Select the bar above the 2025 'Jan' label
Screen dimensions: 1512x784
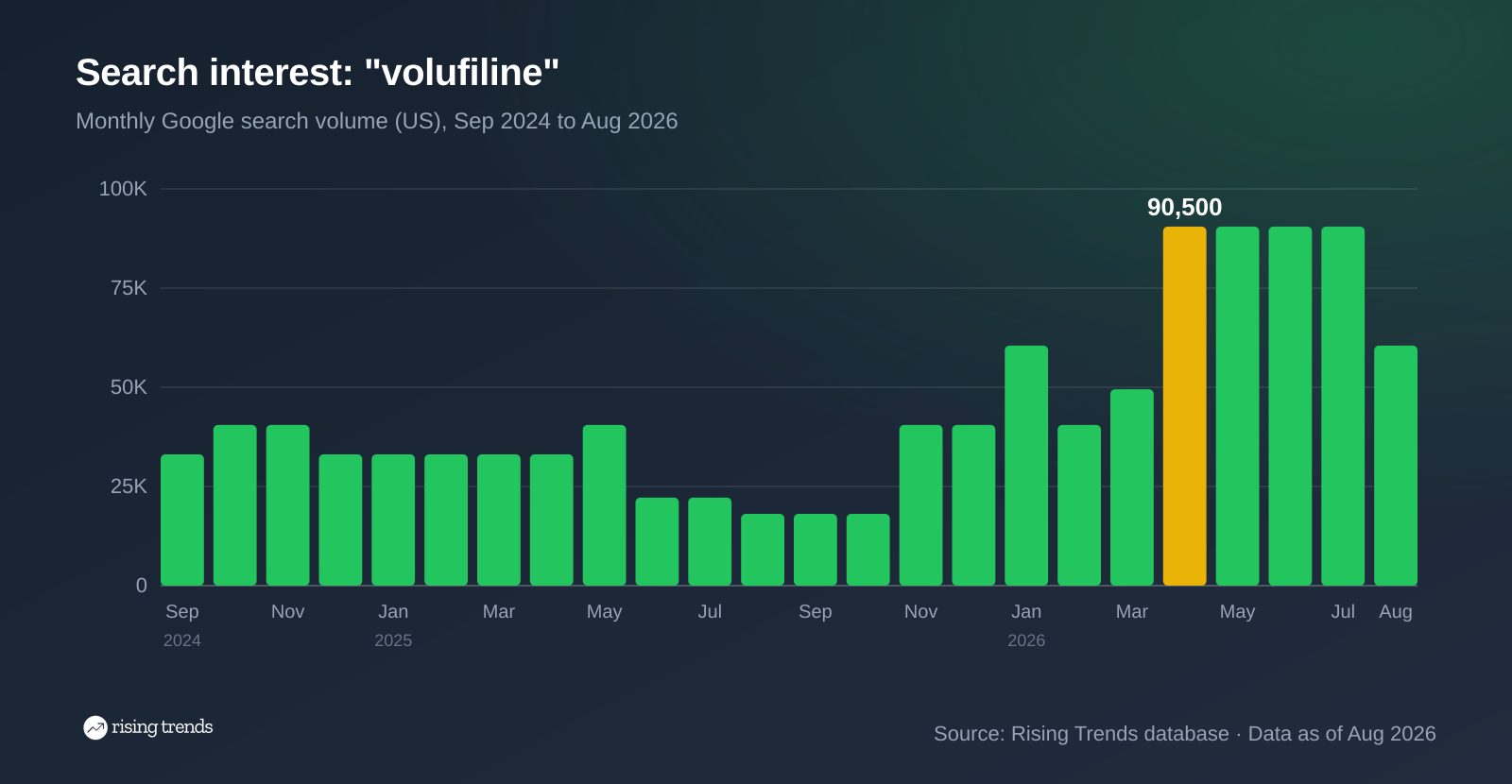(393, 520)
